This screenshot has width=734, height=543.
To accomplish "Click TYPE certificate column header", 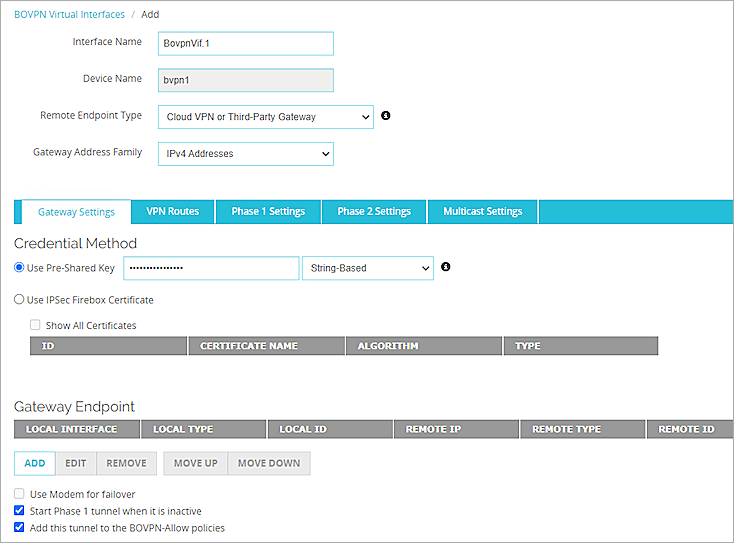I will 581,346.
